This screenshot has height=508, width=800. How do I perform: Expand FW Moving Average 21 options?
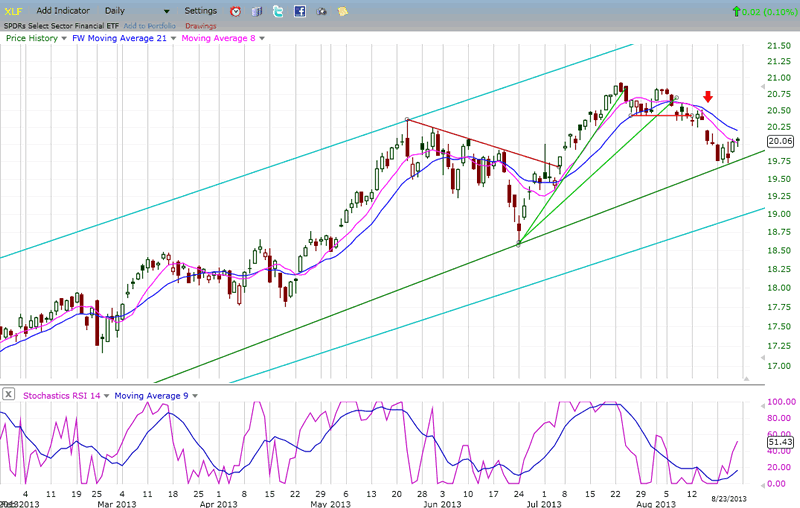171,38
